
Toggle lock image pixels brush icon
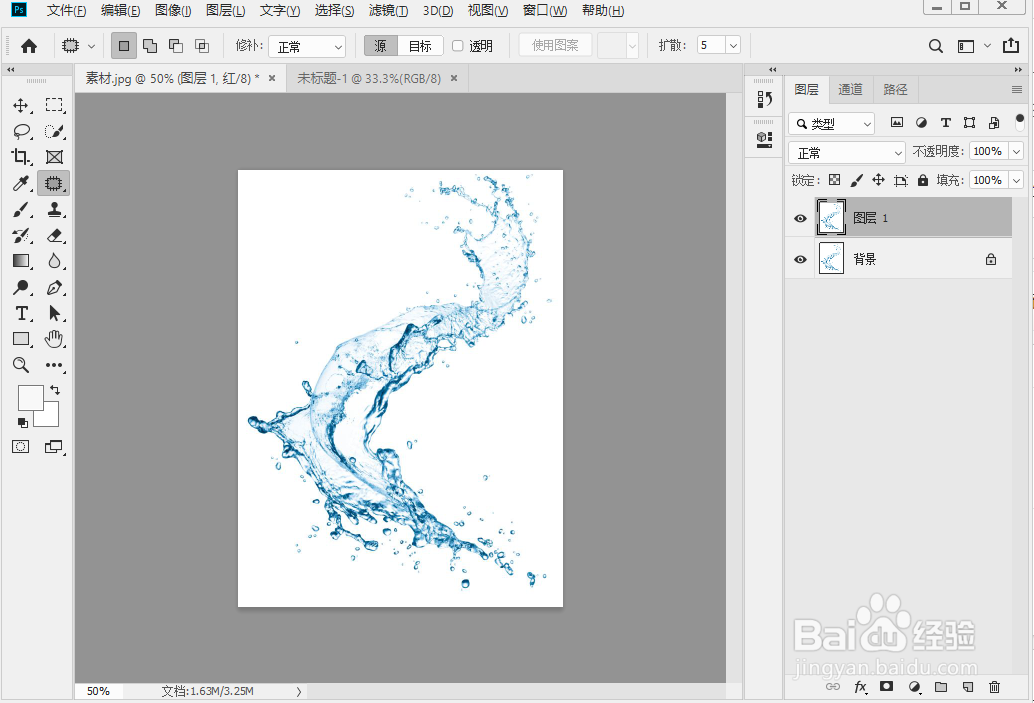tap(857, 180)
